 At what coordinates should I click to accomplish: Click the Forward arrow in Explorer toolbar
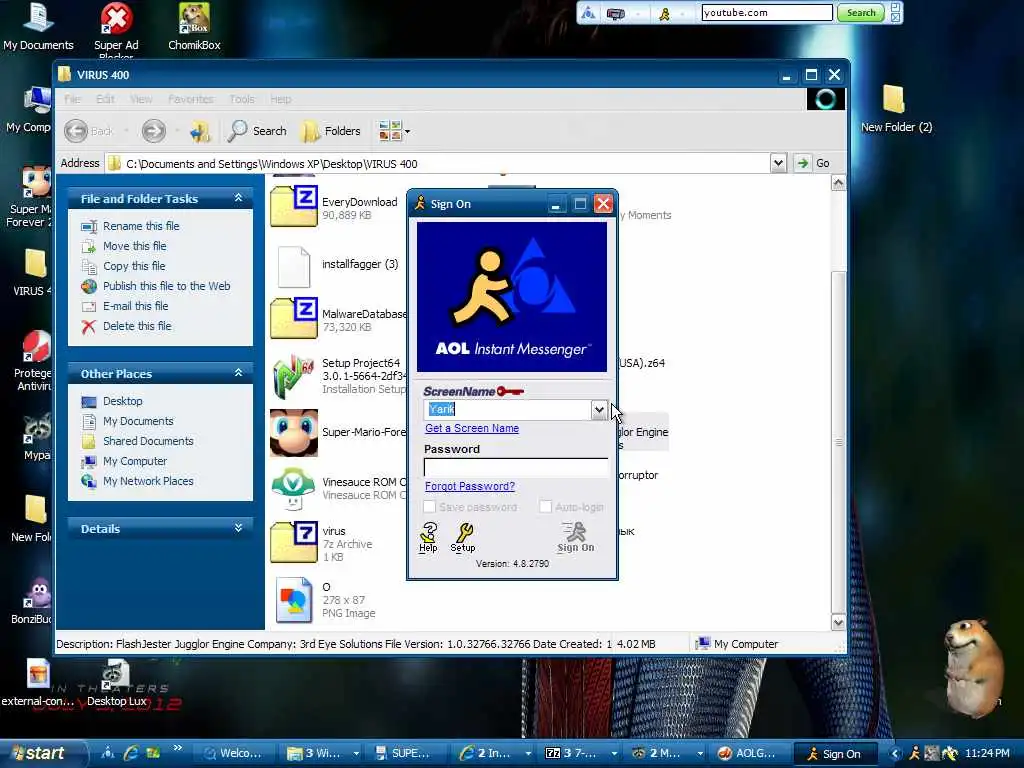tap(153, 131)
